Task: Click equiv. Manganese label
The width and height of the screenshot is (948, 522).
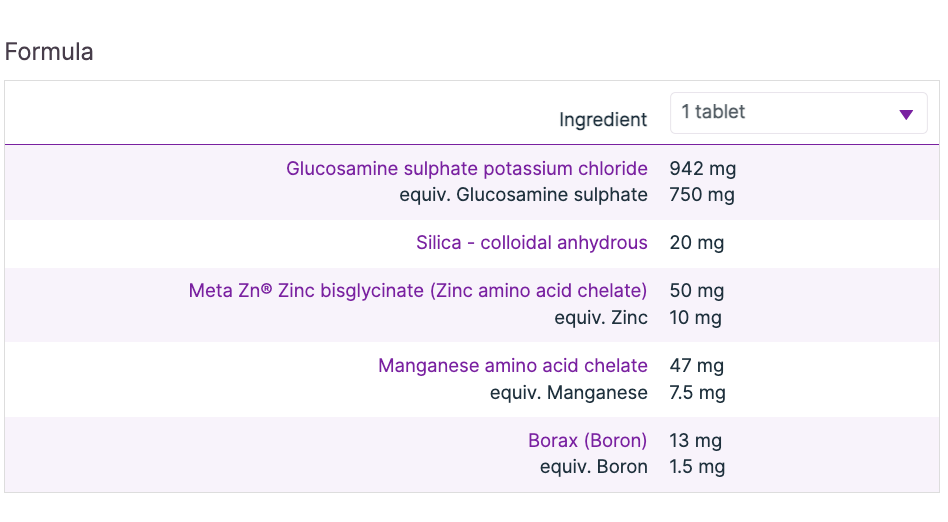Action: [x=568, y=393]
